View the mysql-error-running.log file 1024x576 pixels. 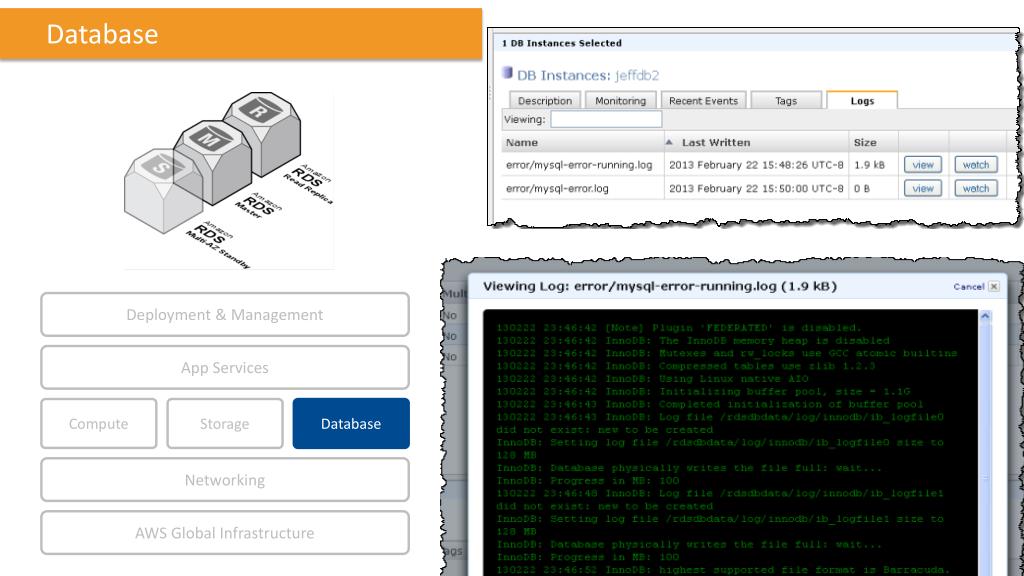tap(923, 165)
